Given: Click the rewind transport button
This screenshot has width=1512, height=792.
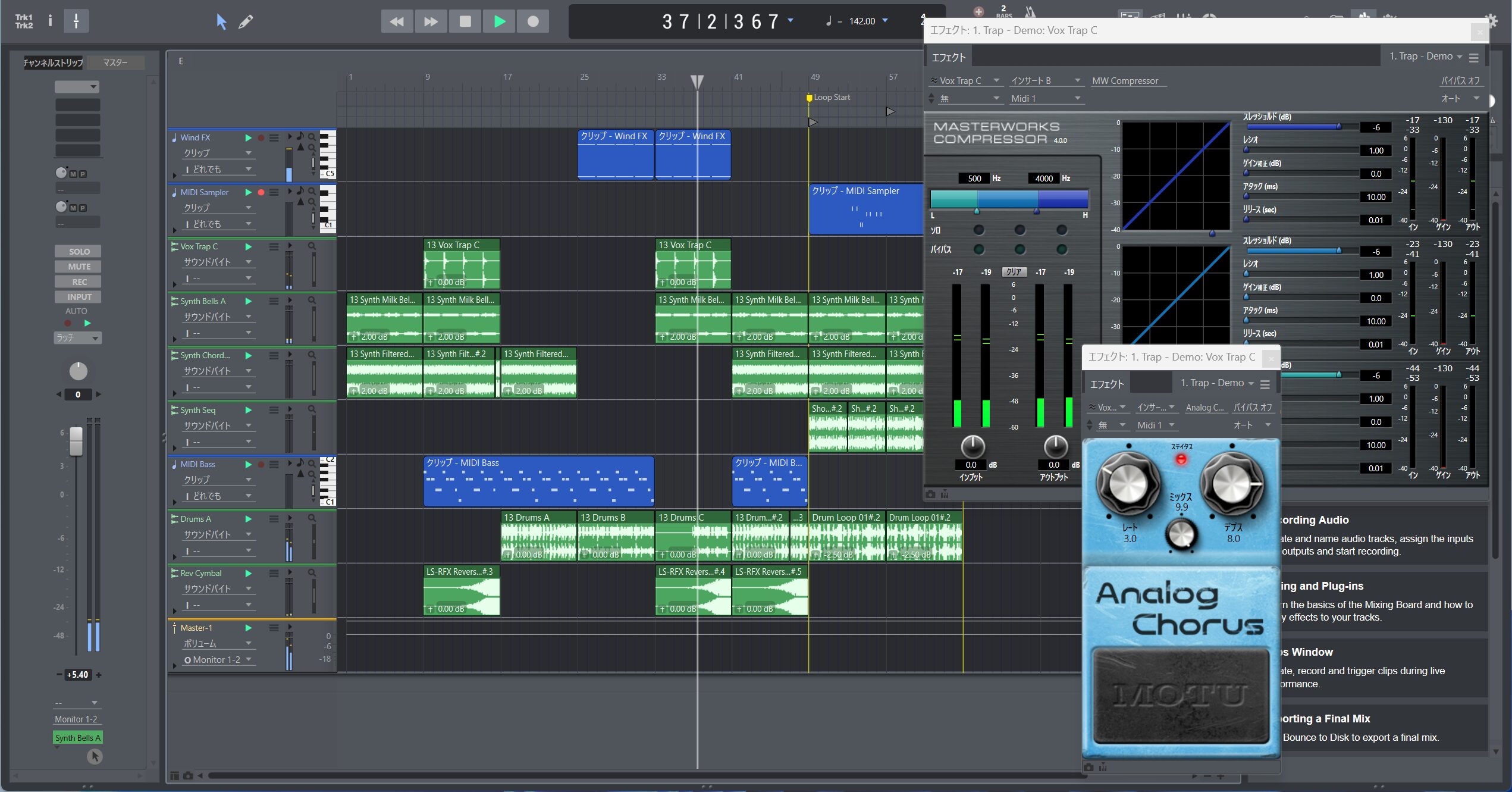Looking at the screenshot, I should pyautogui.click(x=397, y=22).
